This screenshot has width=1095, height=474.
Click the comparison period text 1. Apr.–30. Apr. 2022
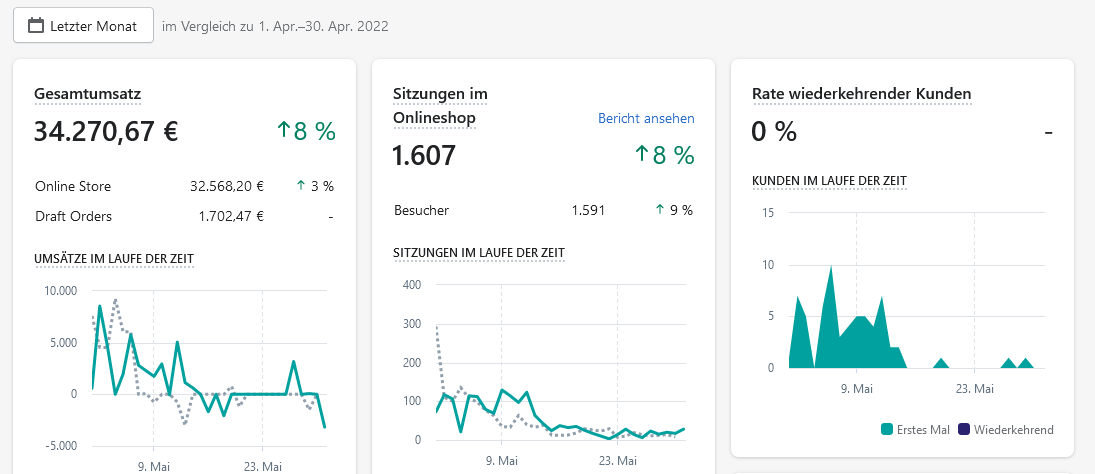pos(323,27)
